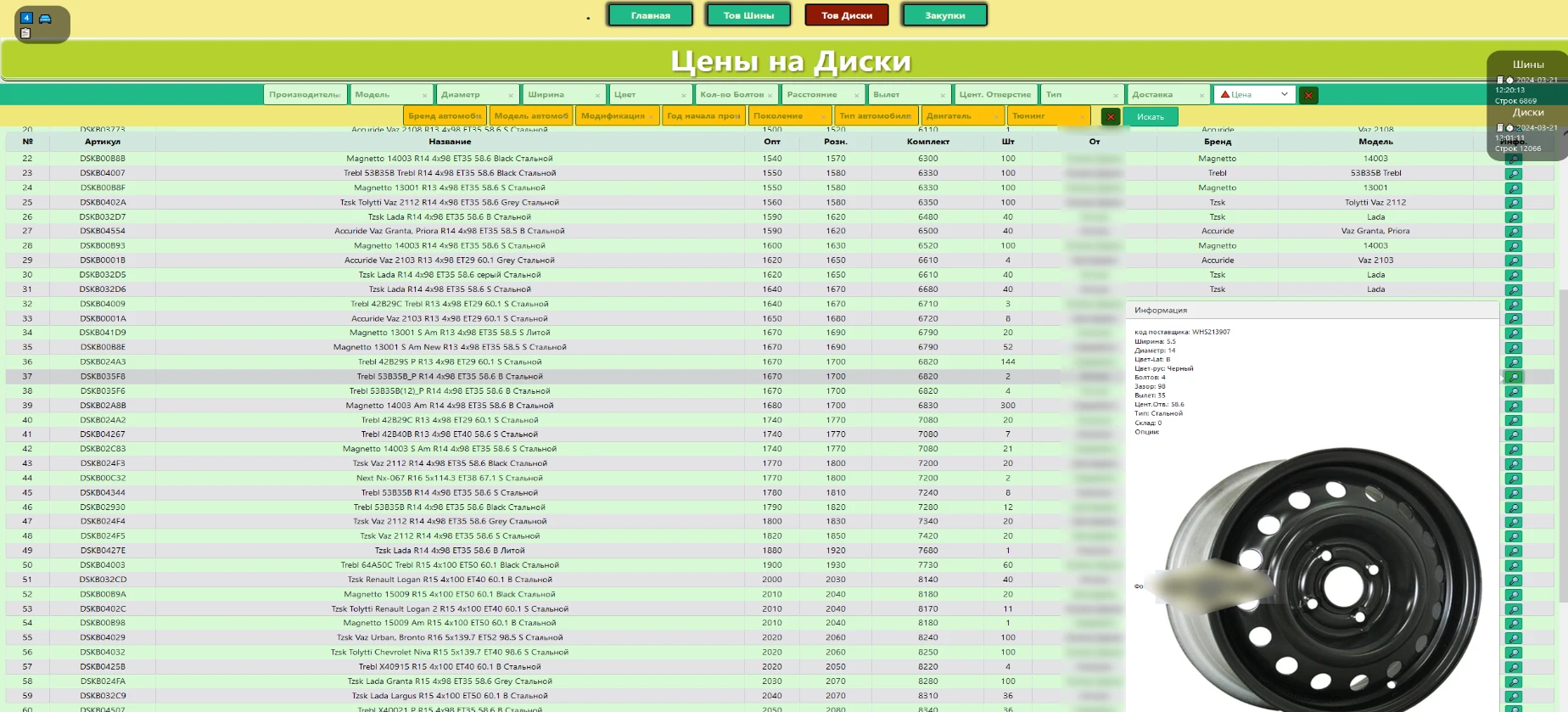
Task: Open the Цвет filter dropdown
Action: (x=650, y=94)
